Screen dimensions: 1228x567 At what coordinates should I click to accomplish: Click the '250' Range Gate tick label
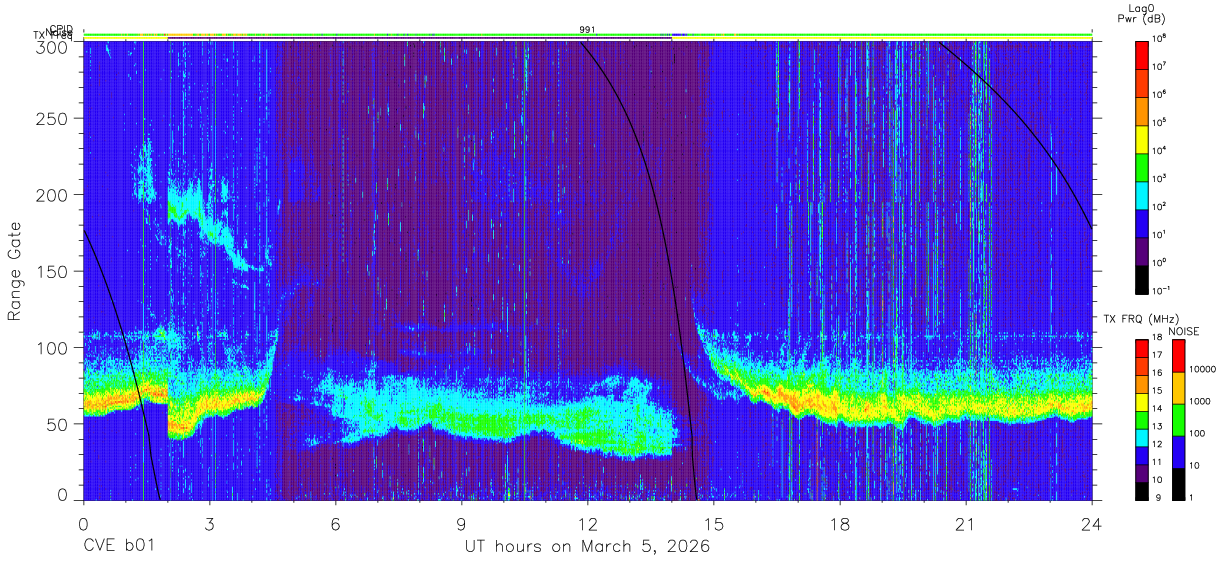coord(54,119)
